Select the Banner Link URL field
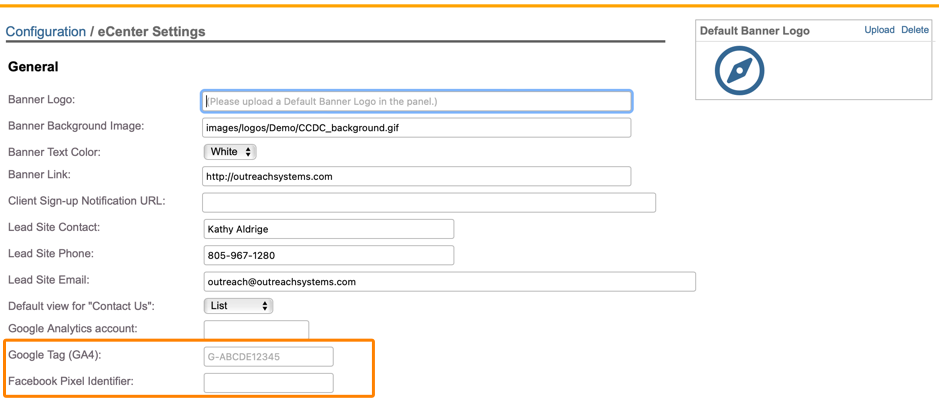 417,177
